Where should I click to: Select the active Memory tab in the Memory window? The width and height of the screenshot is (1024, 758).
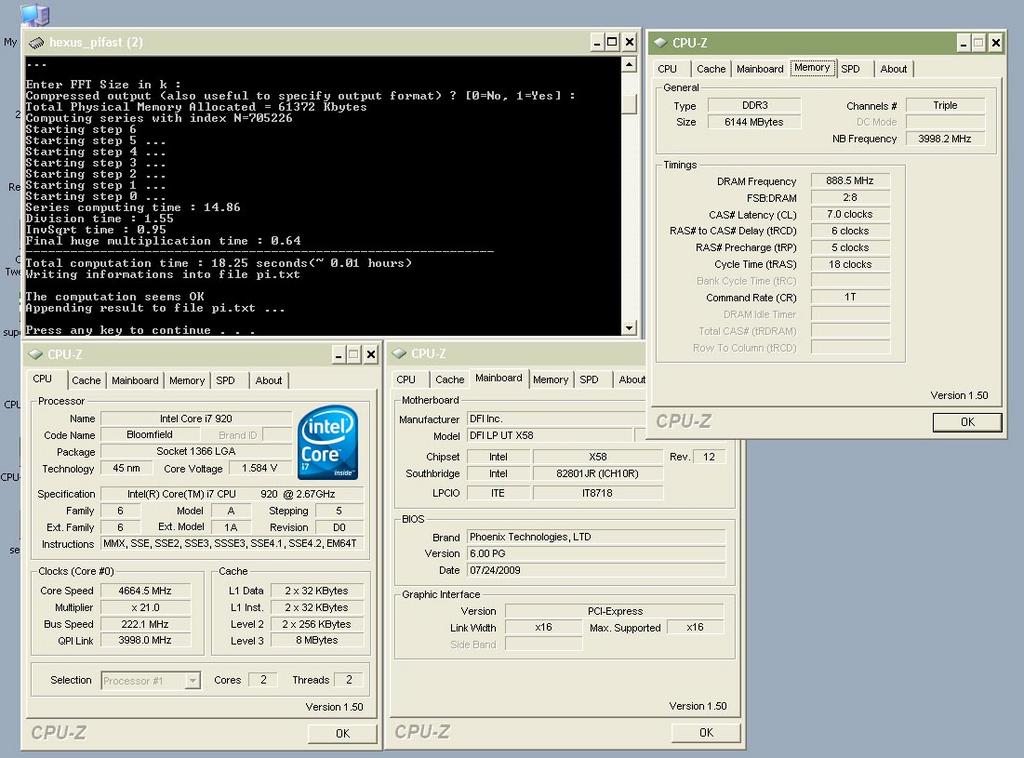tap(812, 68)
